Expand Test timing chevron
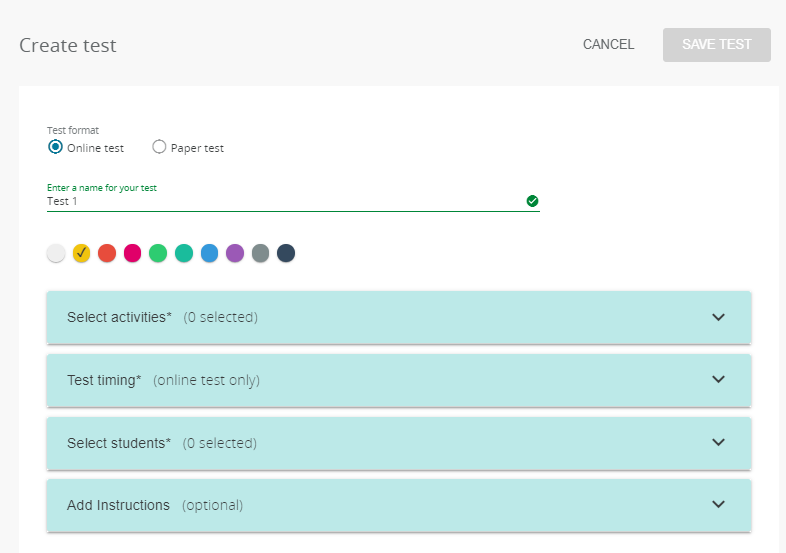 tap(718, 380)
